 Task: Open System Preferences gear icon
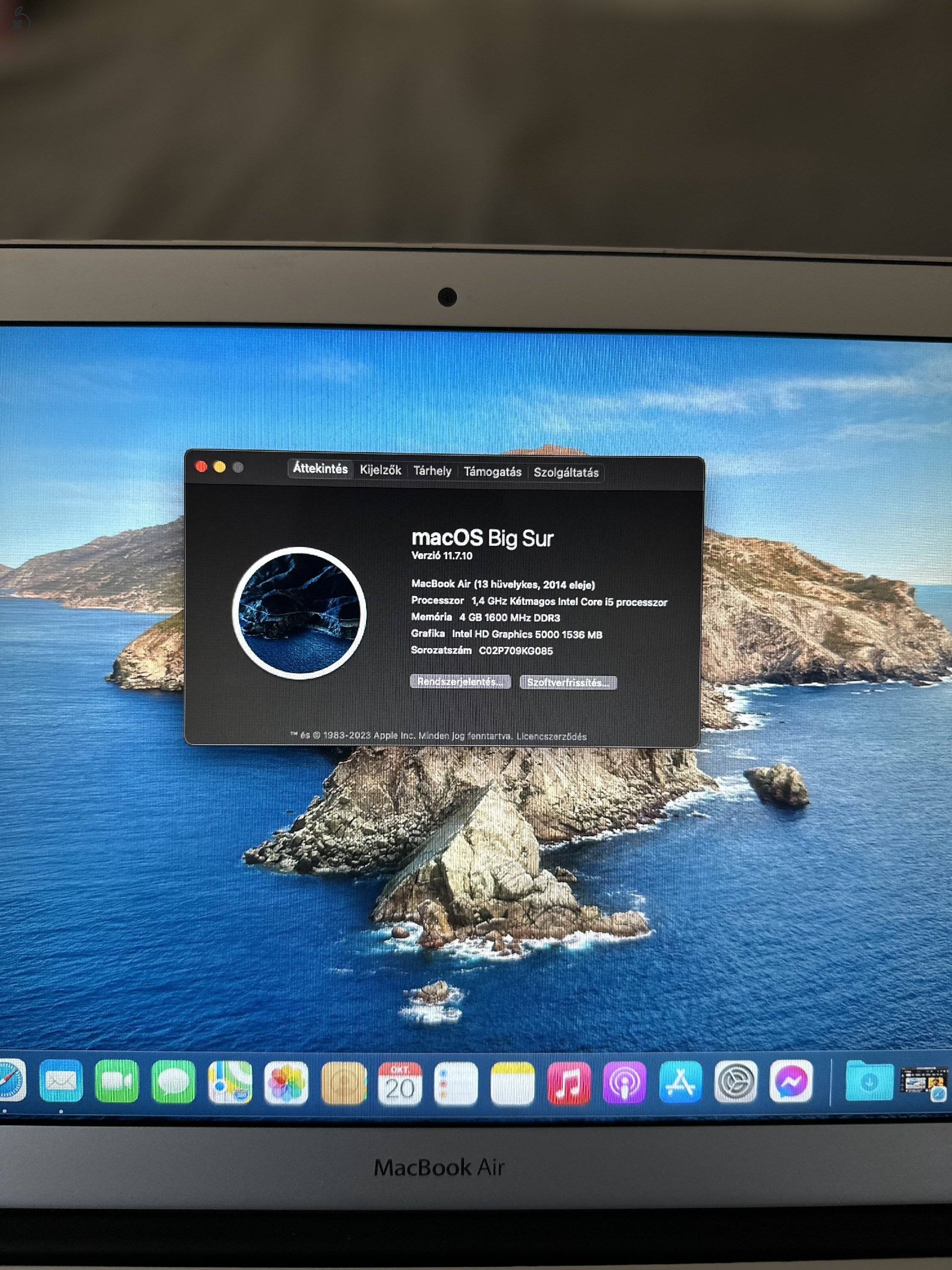[736, 1082]
